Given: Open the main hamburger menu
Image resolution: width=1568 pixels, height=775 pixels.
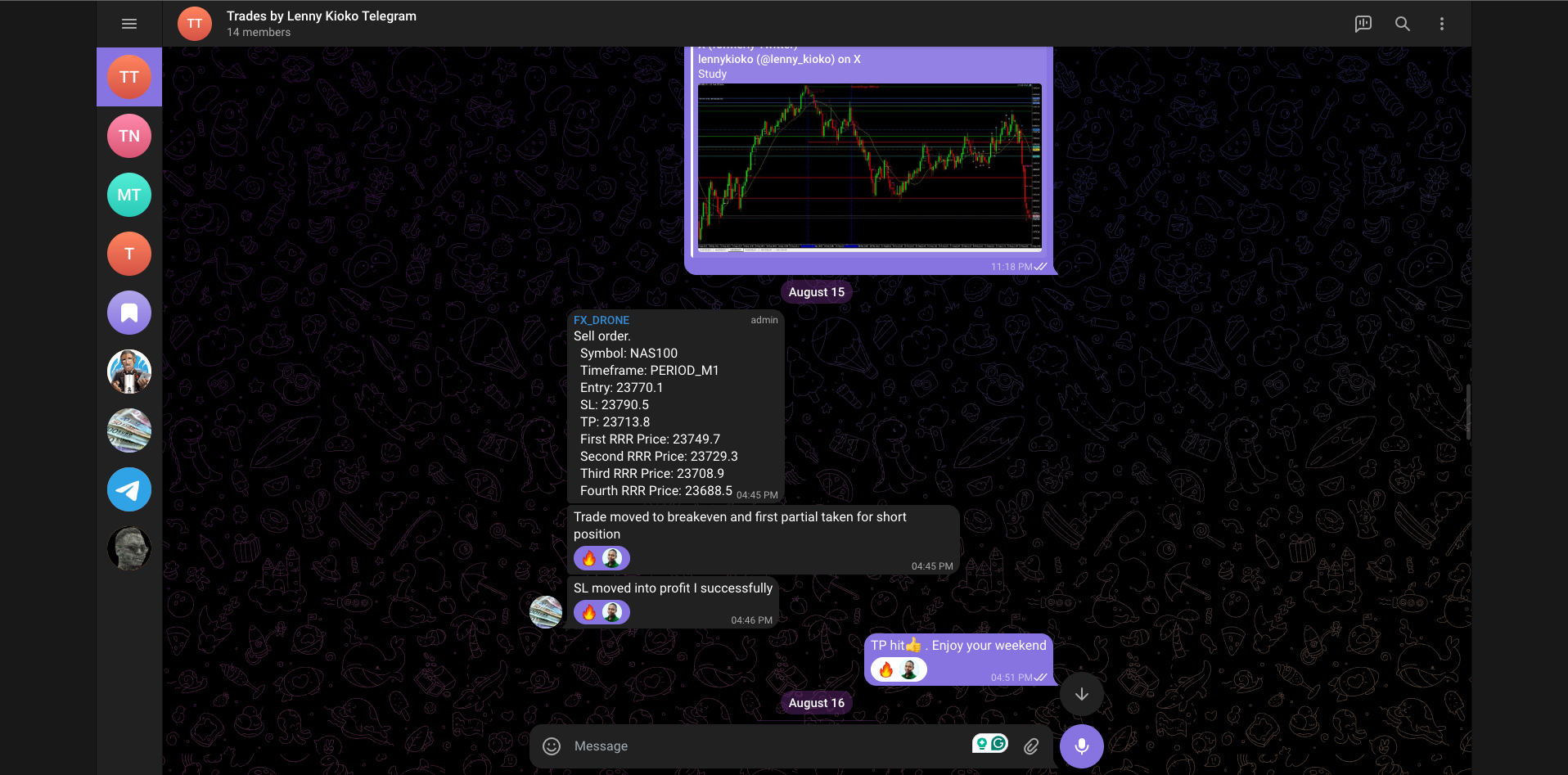Looking at the screenshot, I should pyautogui.click(x=128, y=24).
